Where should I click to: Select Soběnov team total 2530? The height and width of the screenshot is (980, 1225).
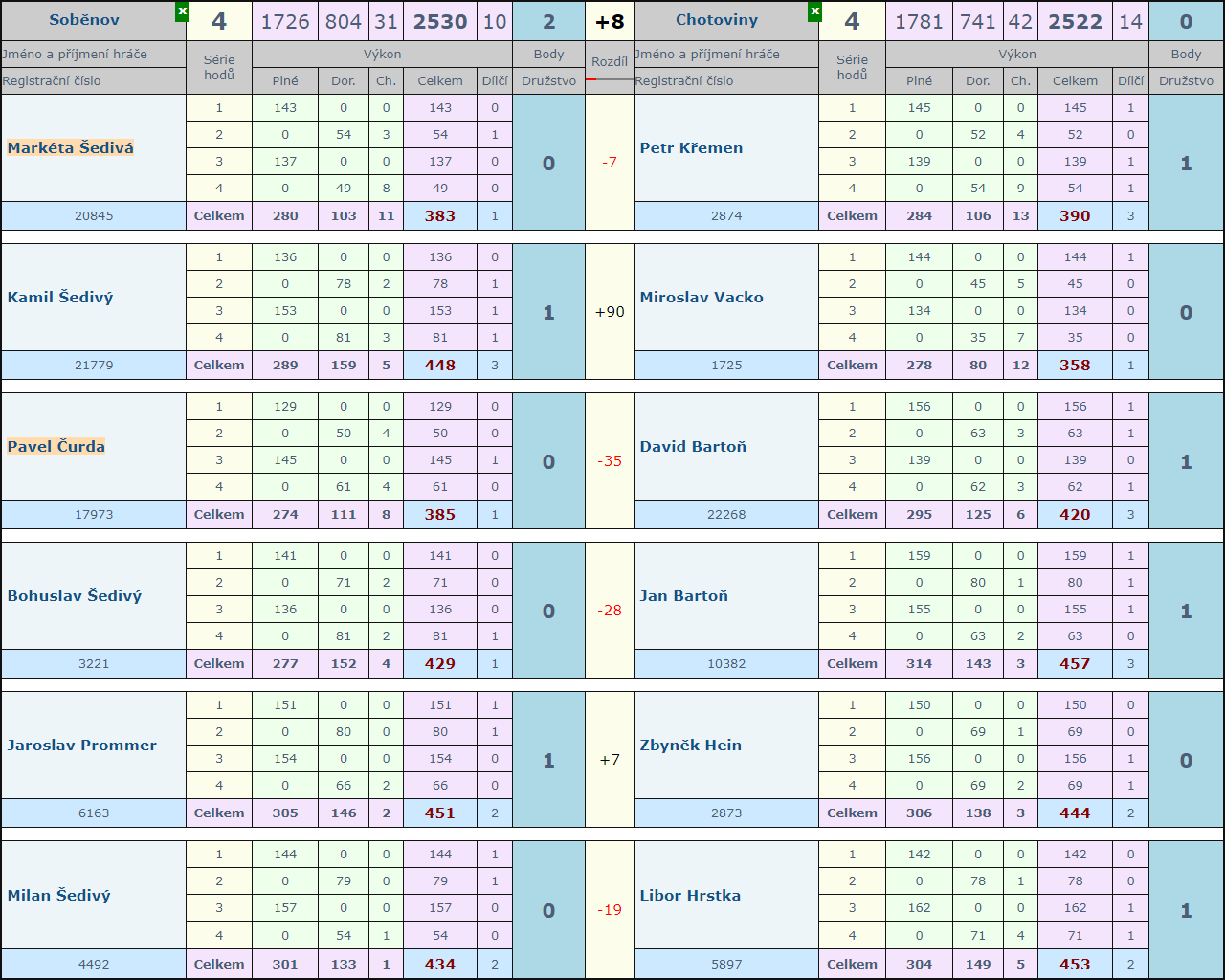440,21
